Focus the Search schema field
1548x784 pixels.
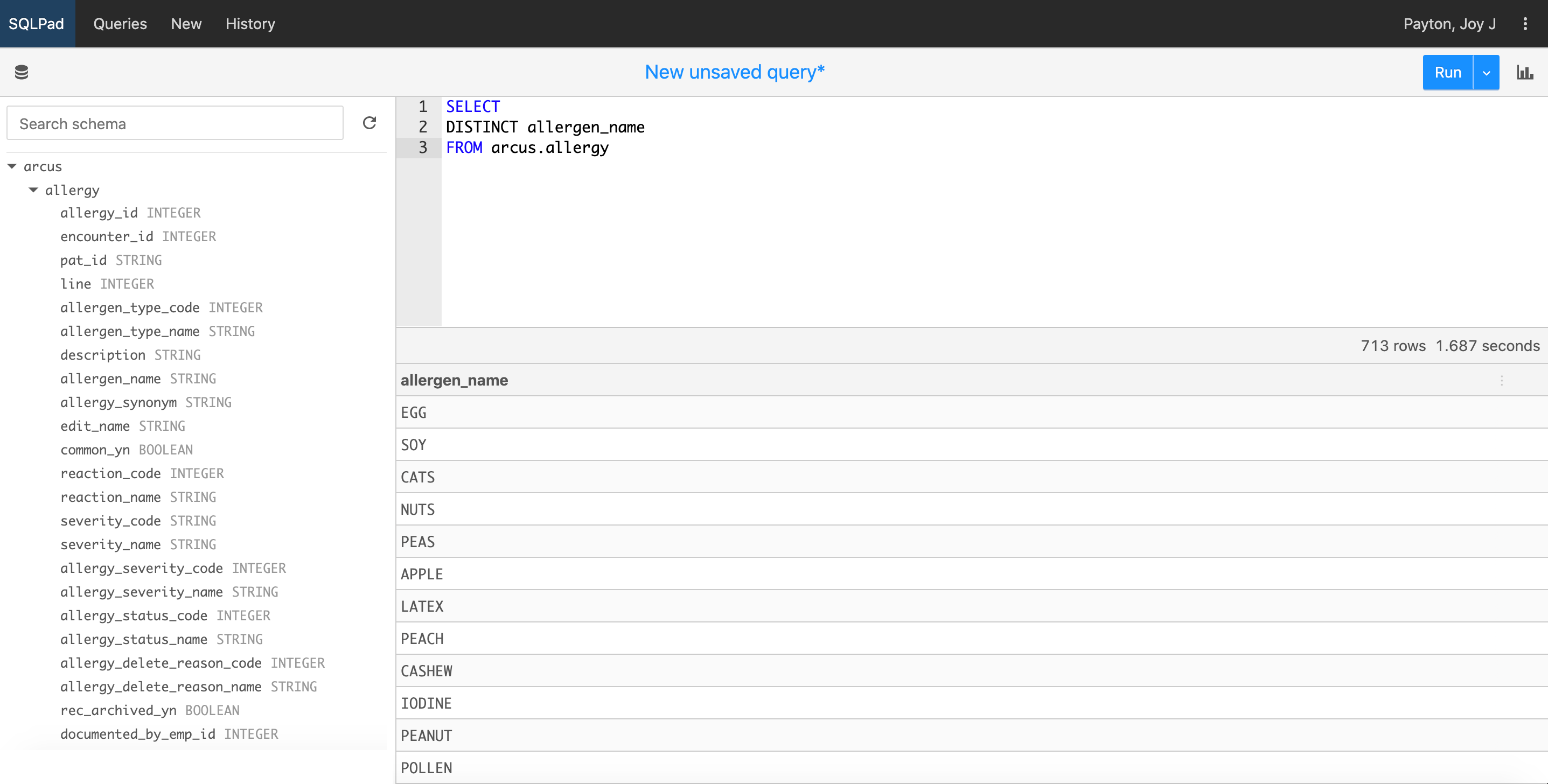pos(175,123)
